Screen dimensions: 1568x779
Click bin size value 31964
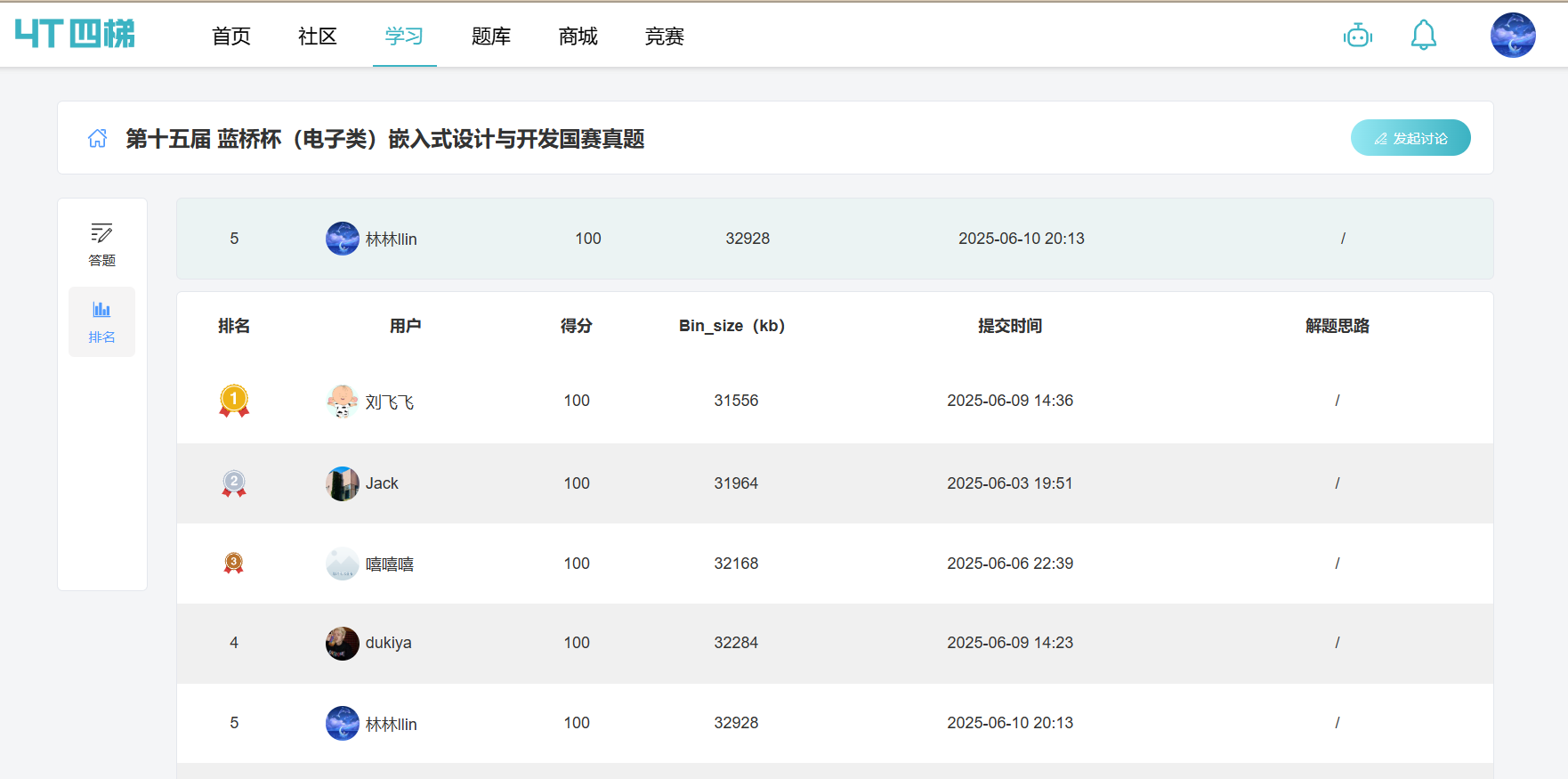point(736,483)
